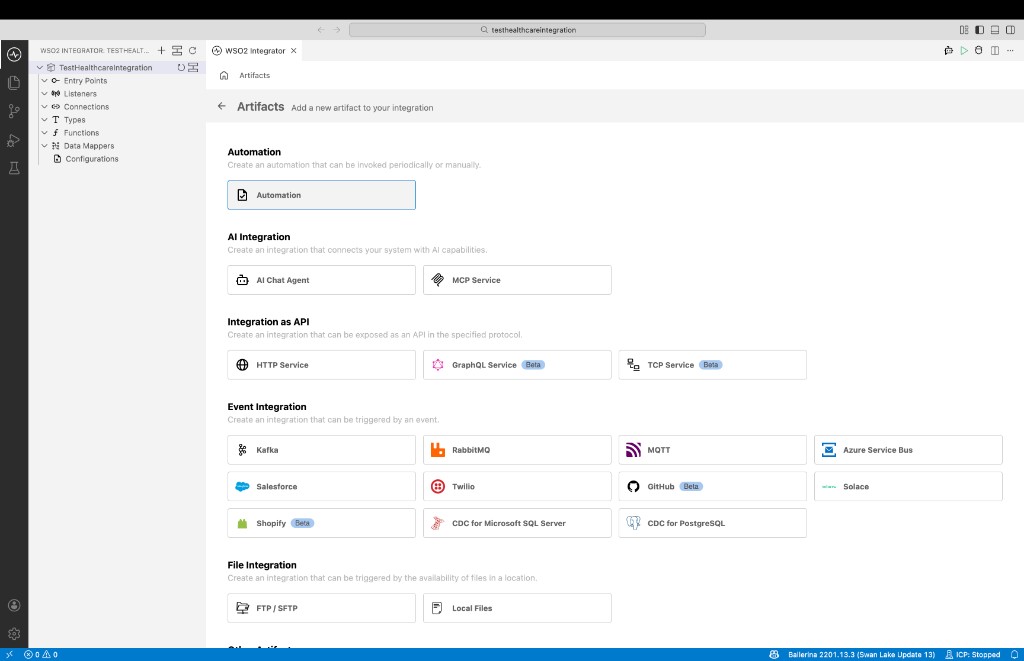Choose the Kafka event integration

click(321, 449)
